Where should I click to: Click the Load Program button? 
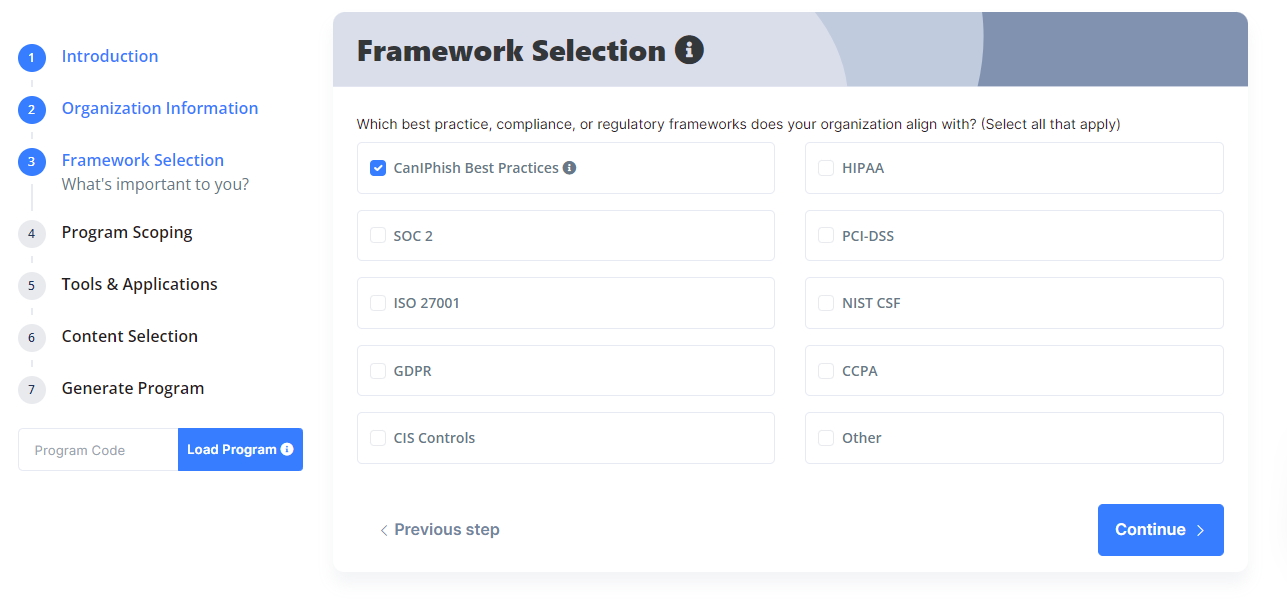click(x=240, y=450)
